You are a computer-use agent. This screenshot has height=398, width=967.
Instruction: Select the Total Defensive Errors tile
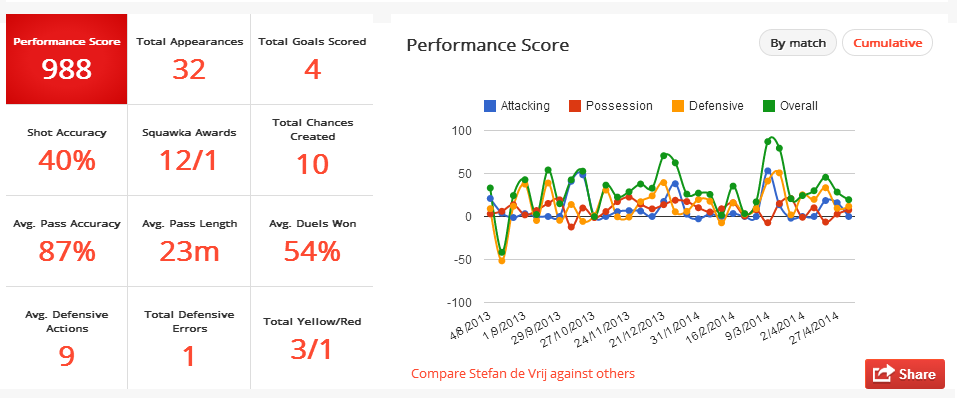(x=189, y=338)
